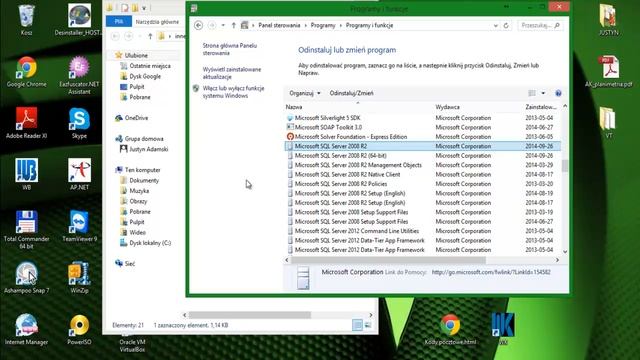Click the programs list horizontal scrollbar
Image resolution: width=640 pixels, height=360 pixels.
[x=388, y=260]
